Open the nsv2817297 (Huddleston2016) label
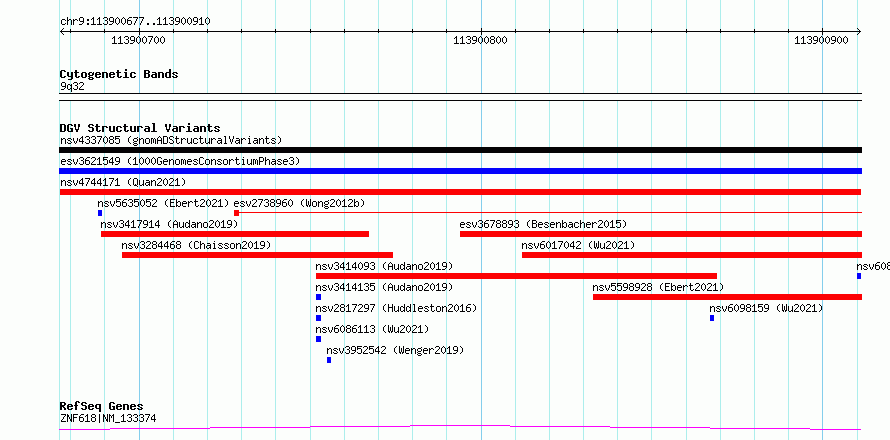 click(396, 308)
